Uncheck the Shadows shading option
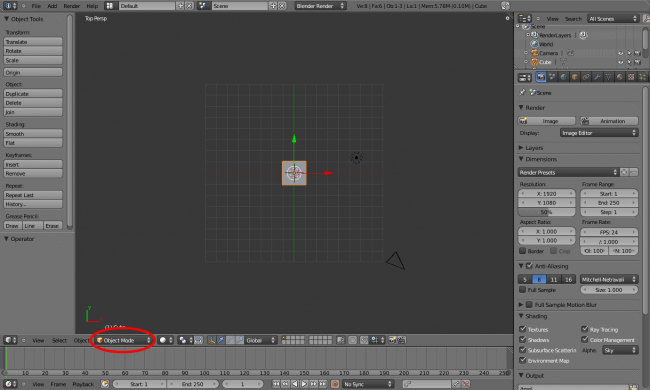The width and height of the screenshot is (650, 390). [522, 339]
